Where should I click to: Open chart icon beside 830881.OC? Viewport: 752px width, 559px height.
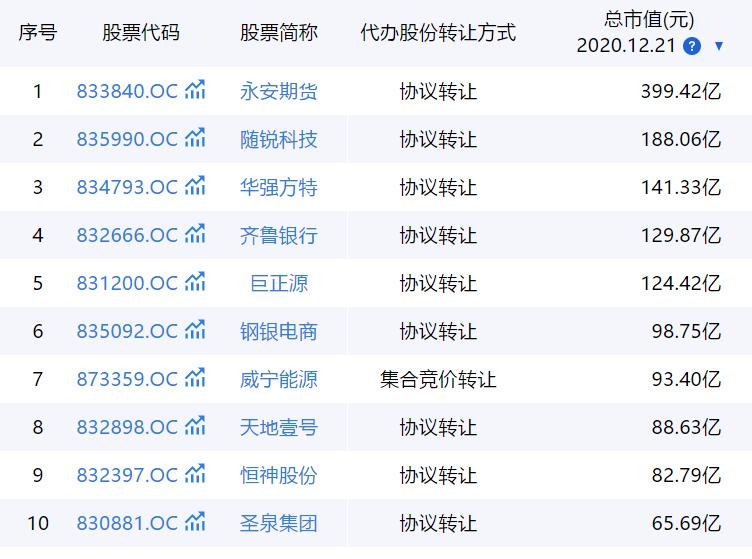tap(195, 521)
